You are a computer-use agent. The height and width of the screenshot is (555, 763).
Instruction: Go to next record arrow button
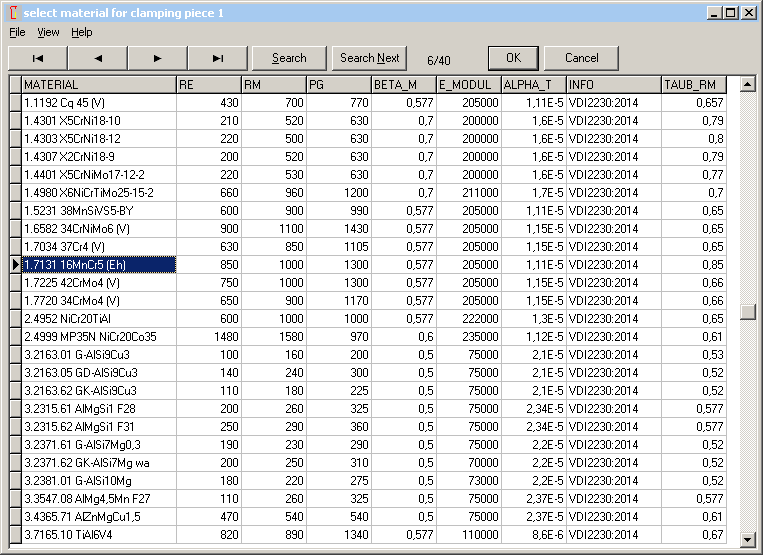coord(157,58)
